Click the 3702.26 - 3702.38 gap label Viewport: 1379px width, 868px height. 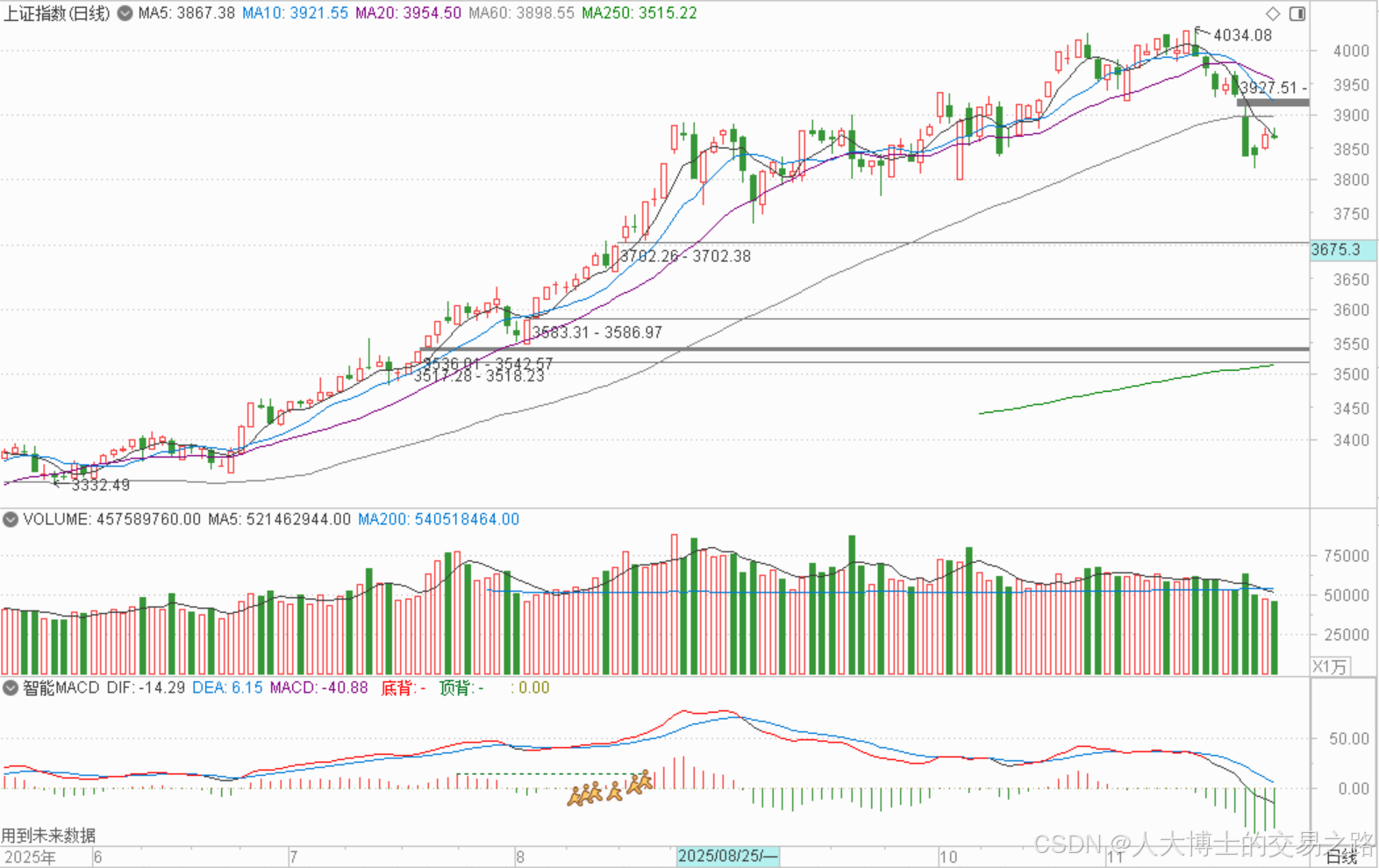685,256
